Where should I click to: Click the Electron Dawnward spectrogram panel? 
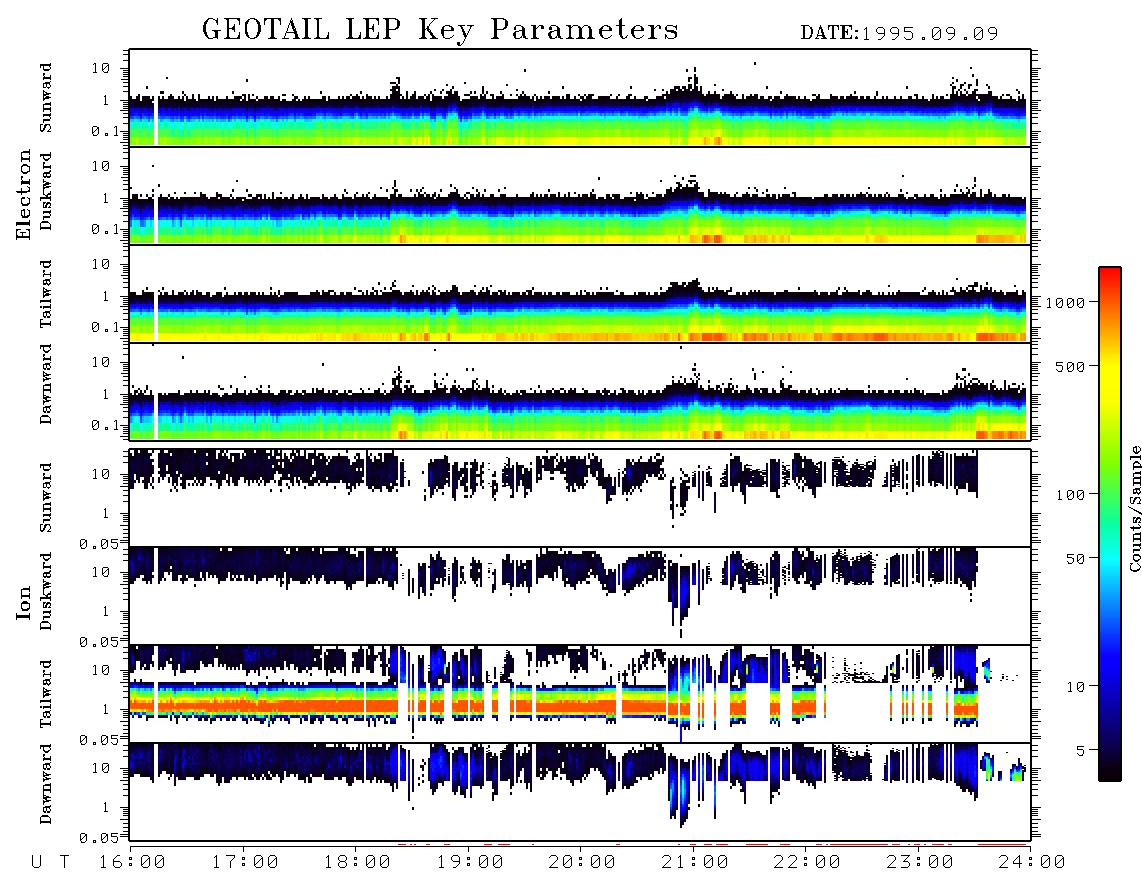point(580,392)
